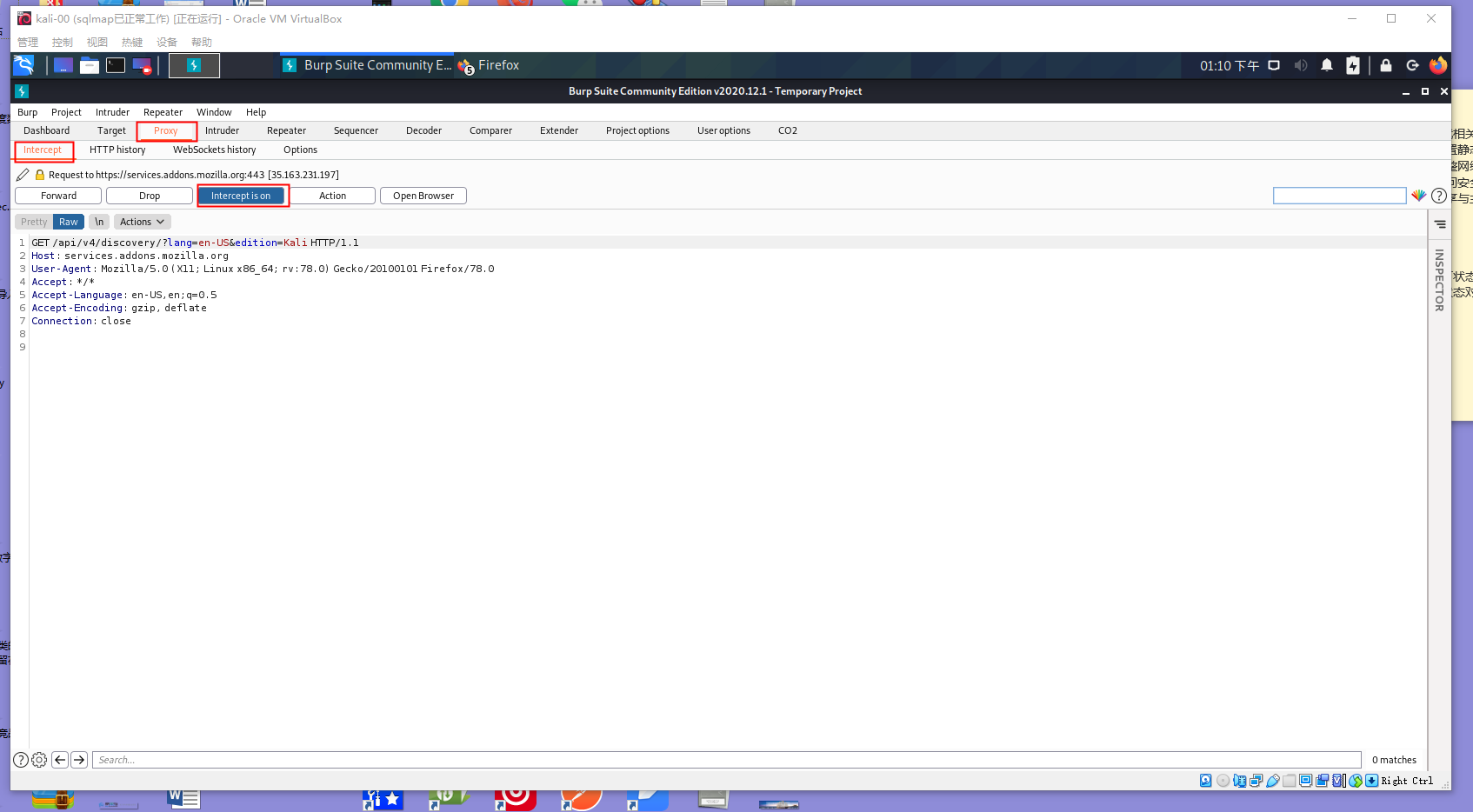Switch to the Repeater tool tab
Screen dimensions: 1473x812
coord(286,130)
